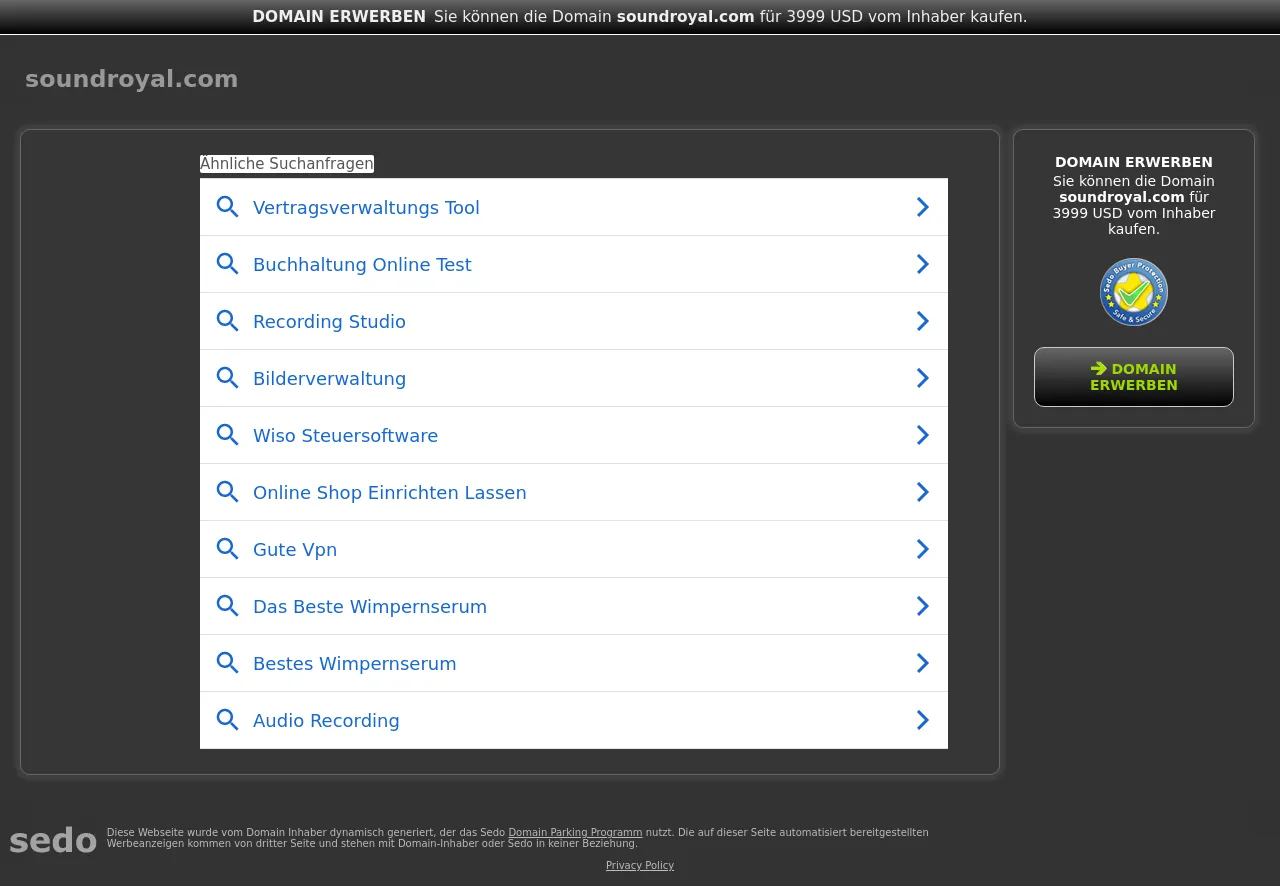Click search icon beside Gute Vpn
The height and width of the screenshot is (886, 1280).
(x=228, y=549)
